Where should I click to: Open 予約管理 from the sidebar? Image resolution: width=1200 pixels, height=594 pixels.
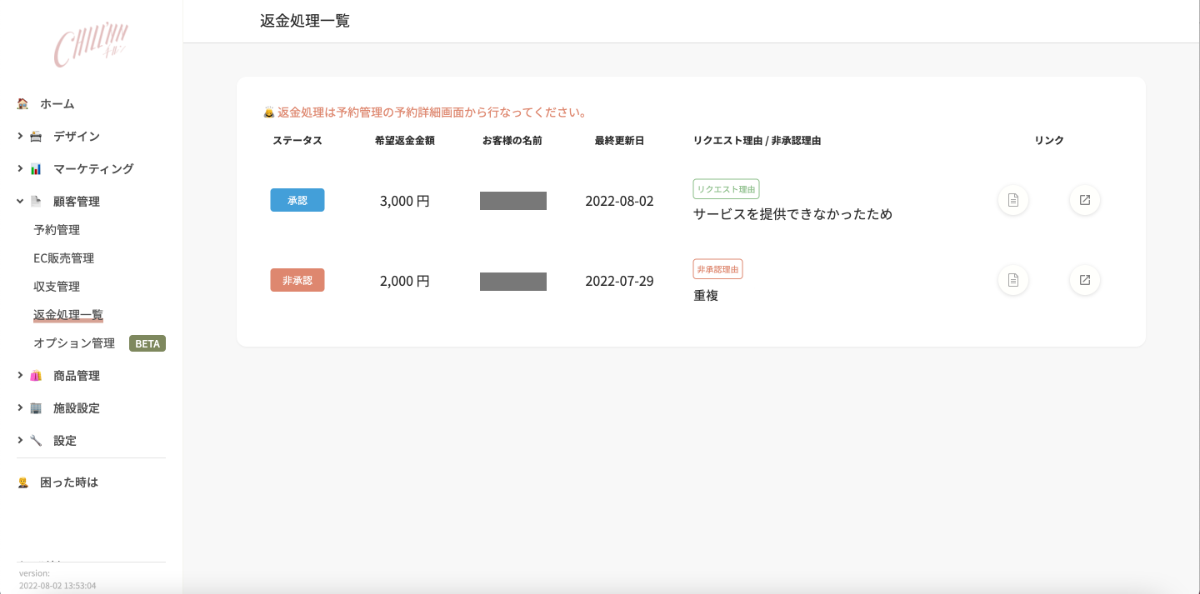57,230
